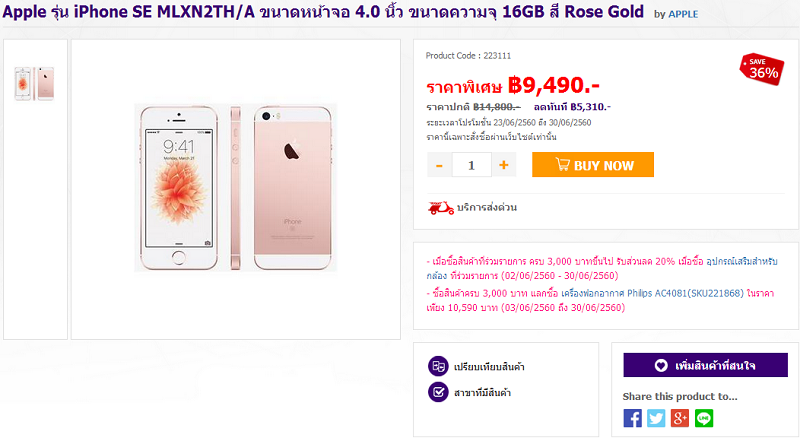Add product to wishlist with purple button
Viewport: 800px width, 441px height.
tap(705, 365)
